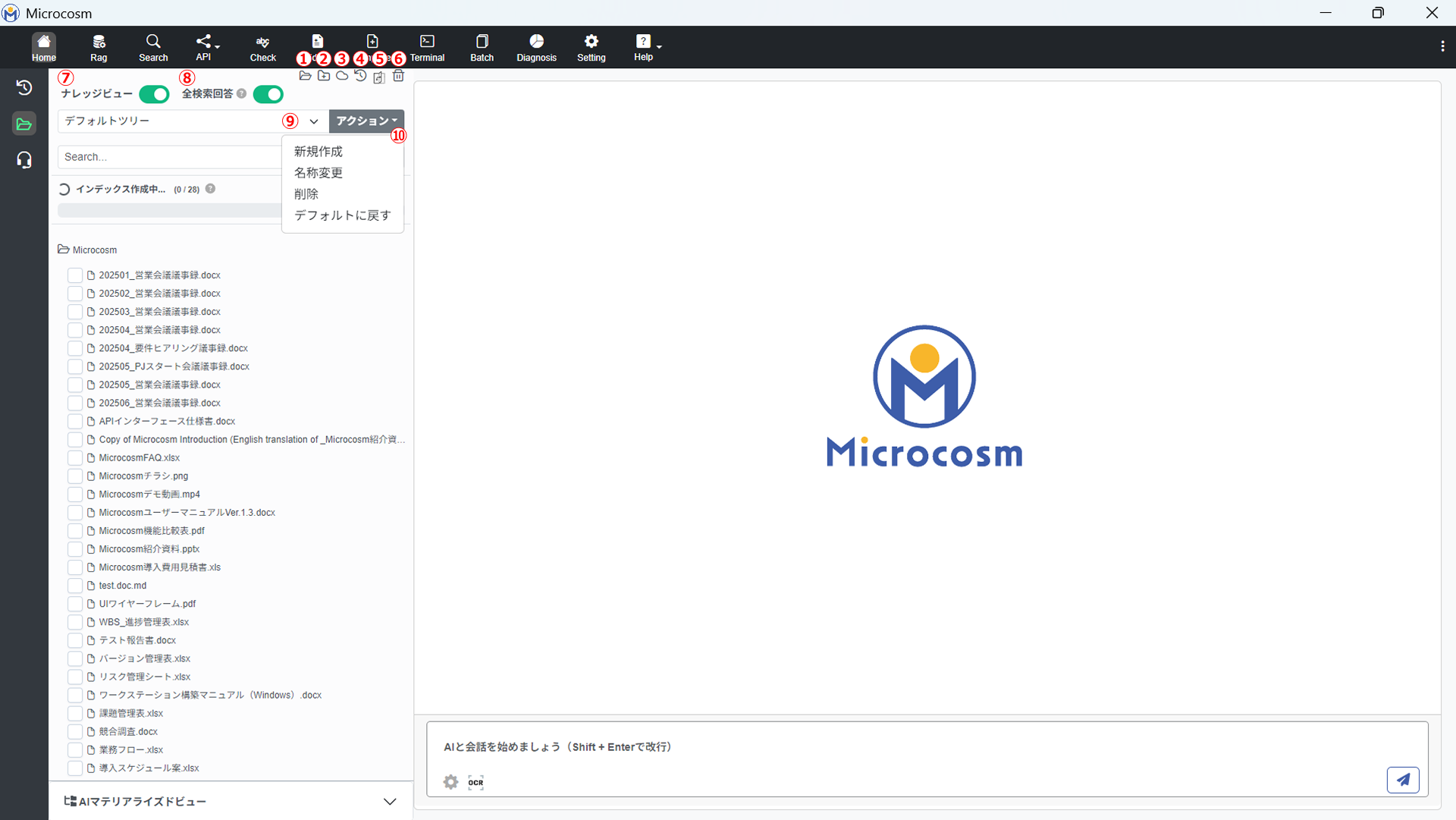This screenshot has width=1456, height=820.
Task: Open the Diagnosis pie chart icon
Action: click(x=536, y=47)
